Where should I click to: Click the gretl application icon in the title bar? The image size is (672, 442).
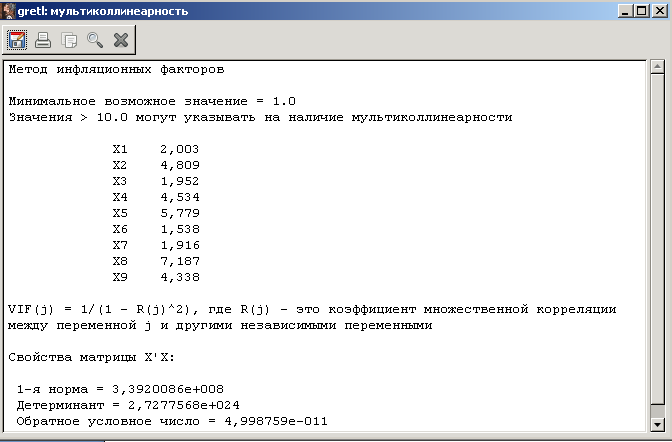[8, 11]
